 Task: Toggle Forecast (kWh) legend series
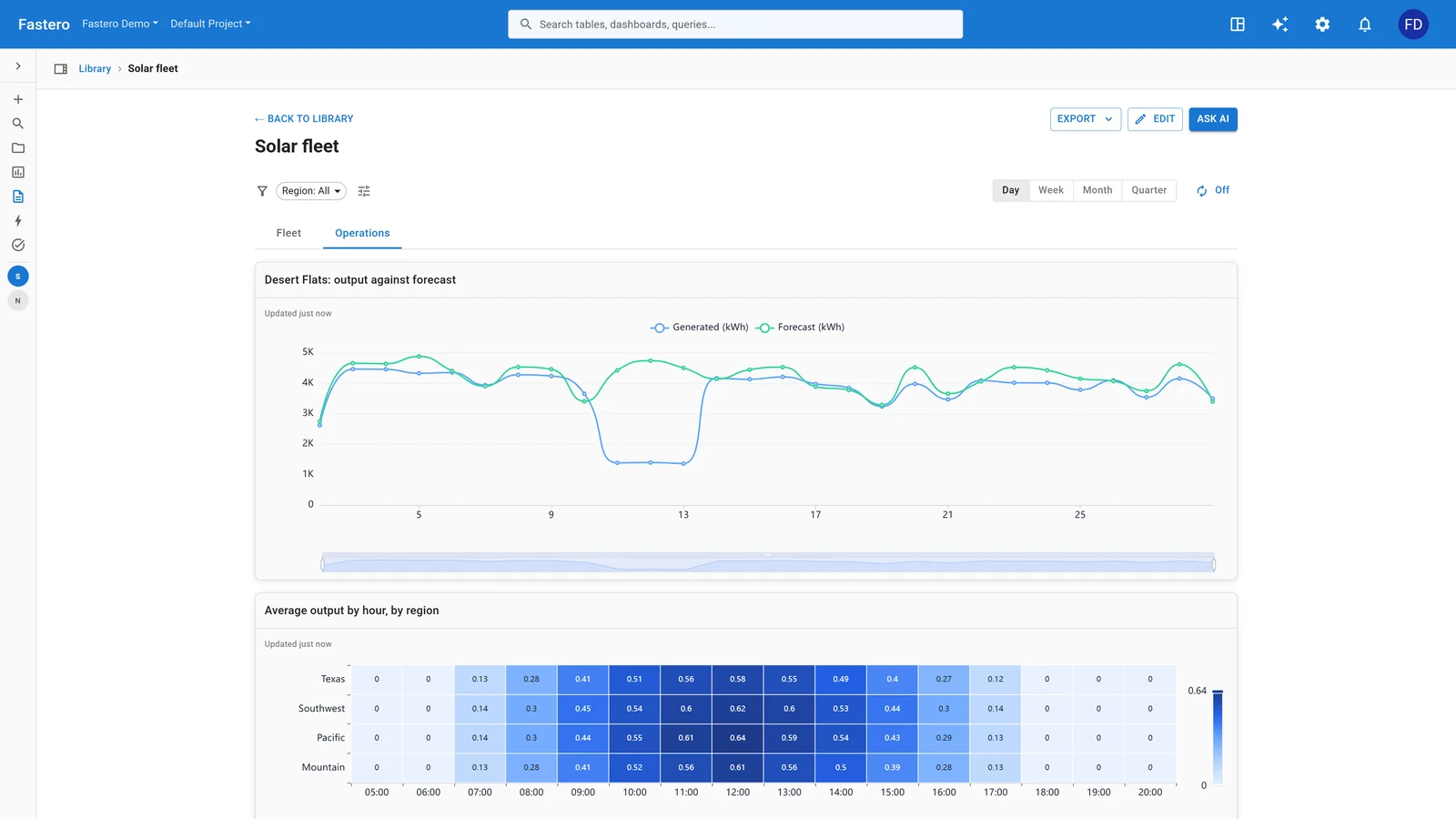(800, 328)
